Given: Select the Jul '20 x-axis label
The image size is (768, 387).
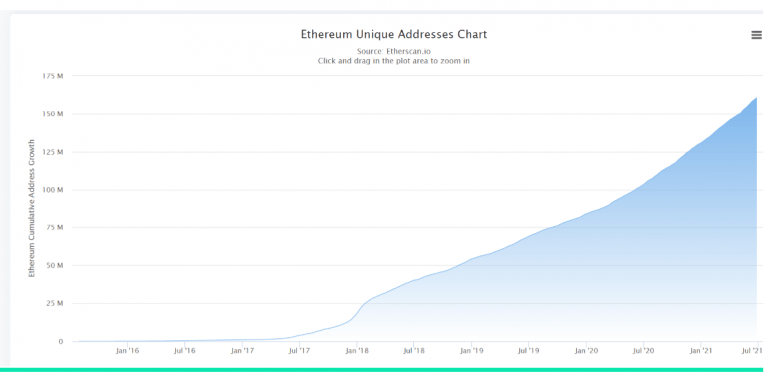Looking at the screenshot, I should pos(643,351).
